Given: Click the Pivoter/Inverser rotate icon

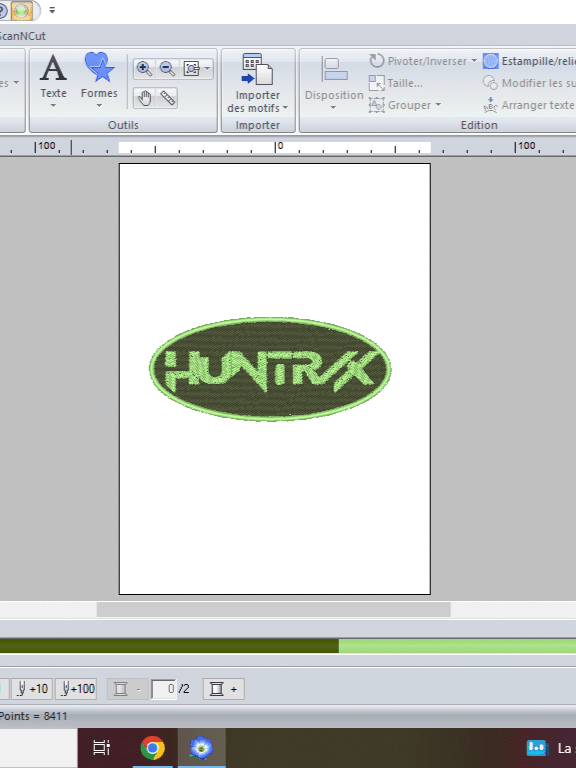Looking at the screenshot, I should (x=377, y=61).
